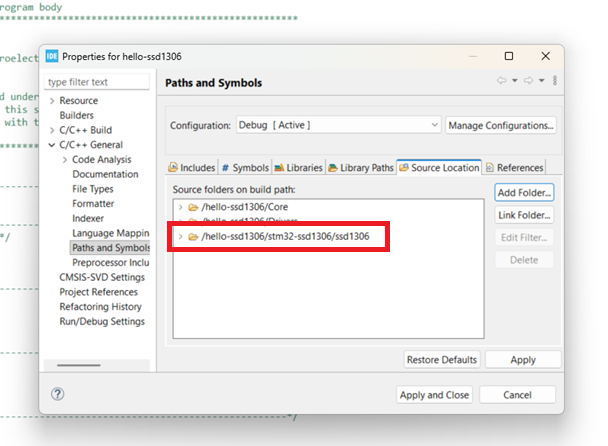Expand the Resource tree node
The width and height of the screenshot is (608, 446).
(52, 101)
